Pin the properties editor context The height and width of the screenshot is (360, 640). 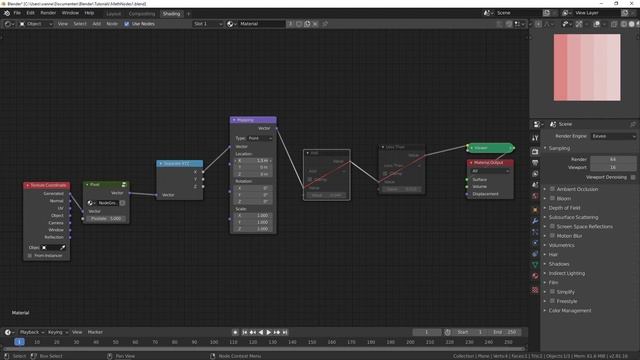633,124
